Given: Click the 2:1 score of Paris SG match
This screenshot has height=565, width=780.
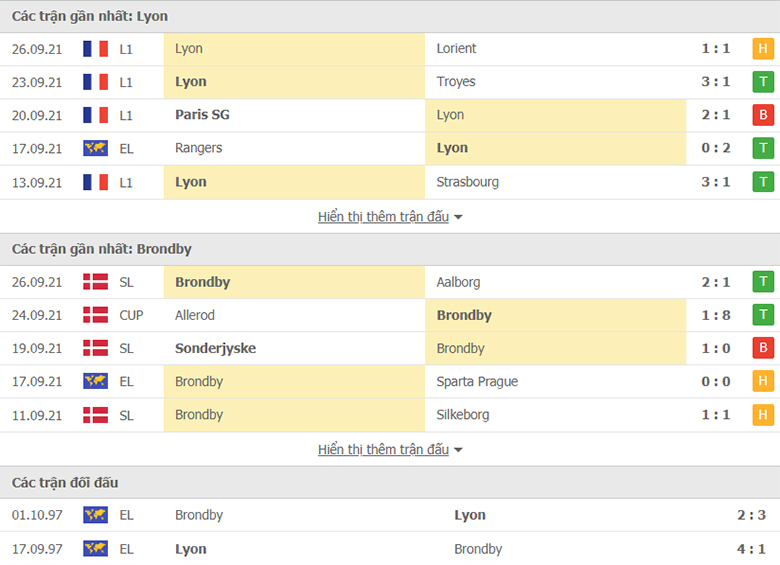Looking at the screenshot, I should (x=716, y=115).
